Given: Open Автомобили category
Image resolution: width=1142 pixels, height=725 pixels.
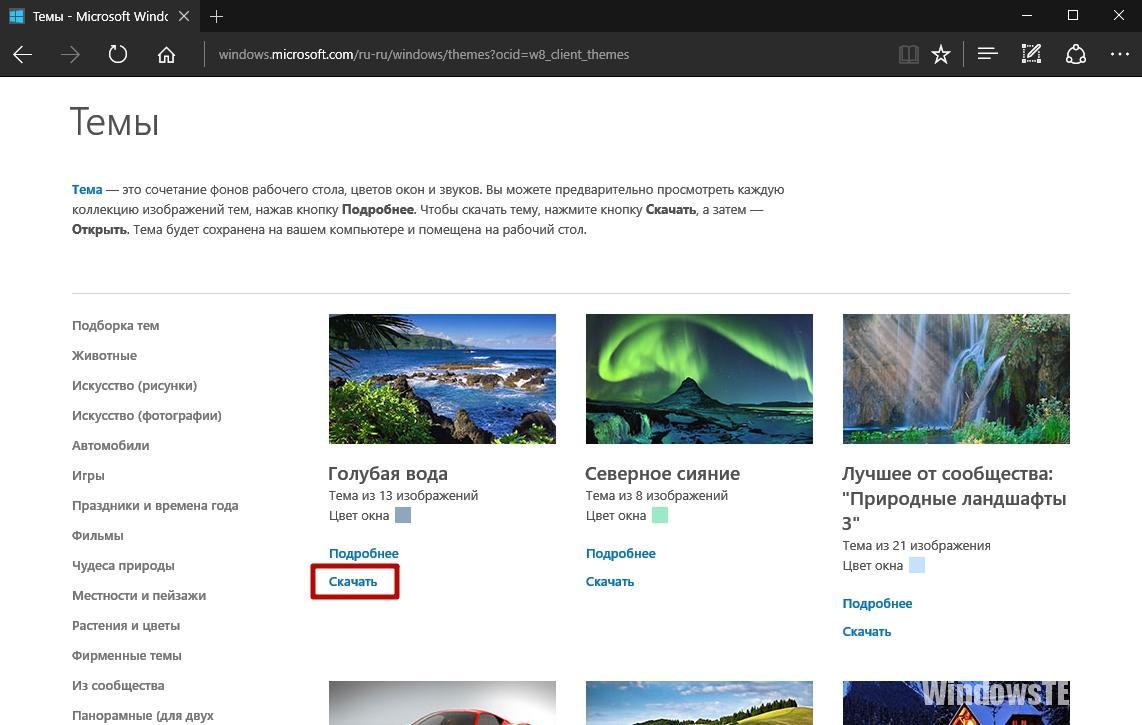Looking at the screenshot, I should click(110, 445).
